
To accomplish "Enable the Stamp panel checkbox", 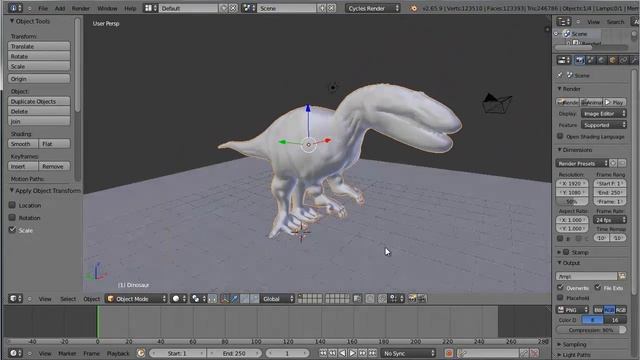I will [566, 252].
